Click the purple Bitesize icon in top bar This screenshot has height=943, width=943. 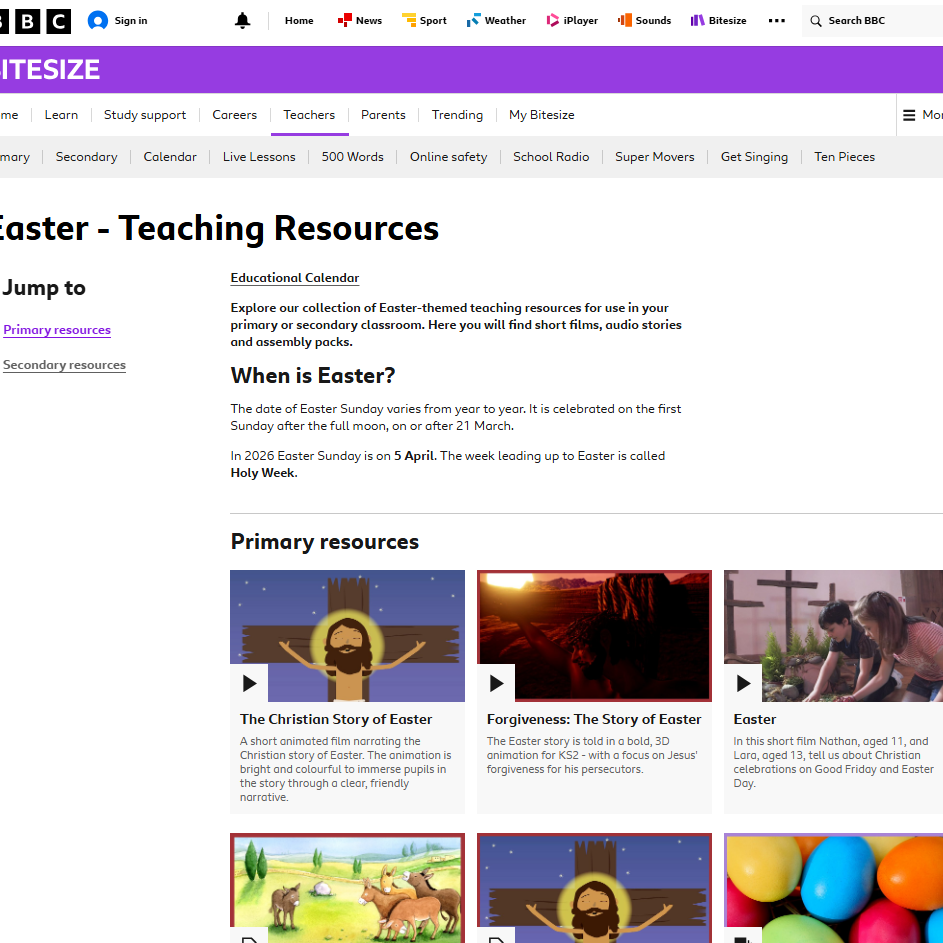[698, 20]
